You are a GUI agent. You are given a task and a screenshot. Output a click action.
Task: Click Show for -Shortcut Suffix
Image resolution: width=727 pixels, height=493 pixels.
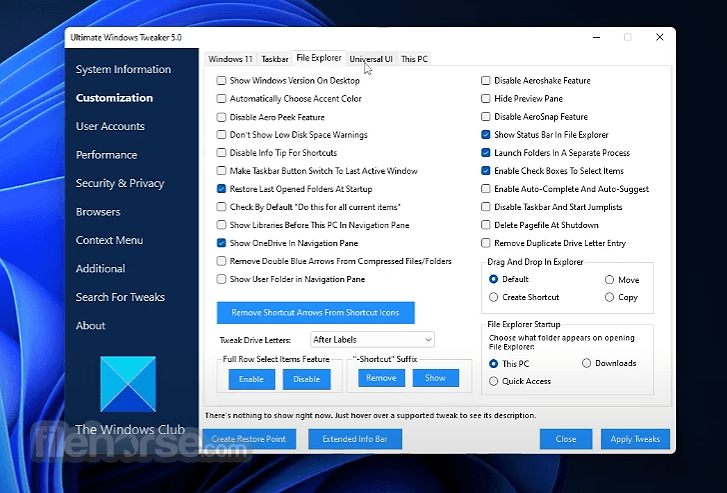[x=435, y=378]
